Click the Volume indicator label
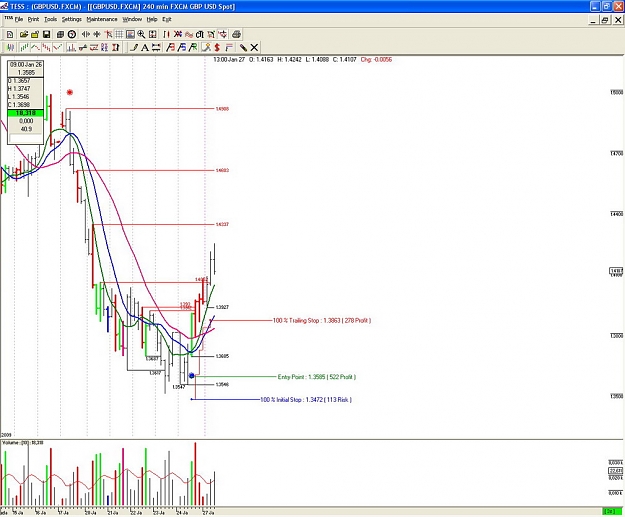The width and height of the screenshot is (625, 517). pyautogui.click(x=23, y=442)
